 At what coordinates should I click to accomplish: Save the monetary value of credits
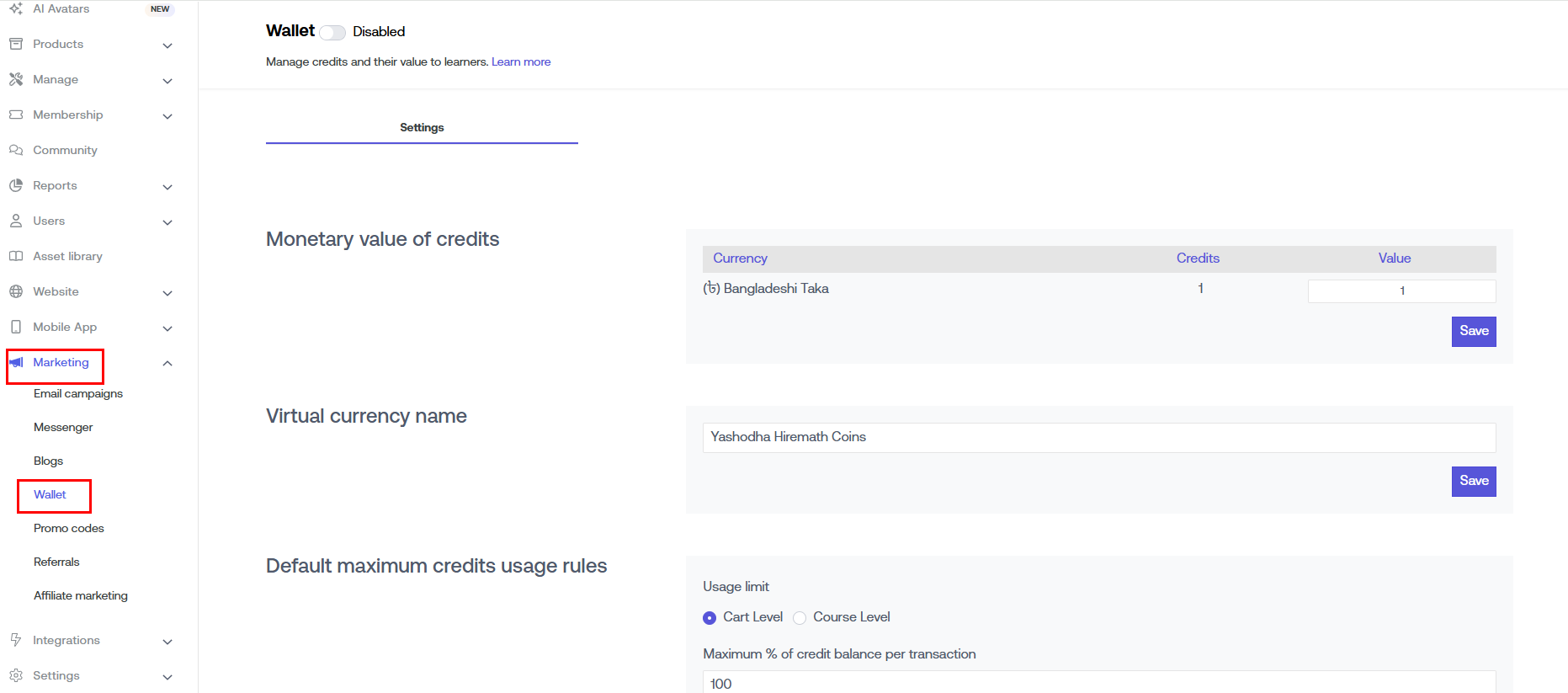pos(1473,331)
